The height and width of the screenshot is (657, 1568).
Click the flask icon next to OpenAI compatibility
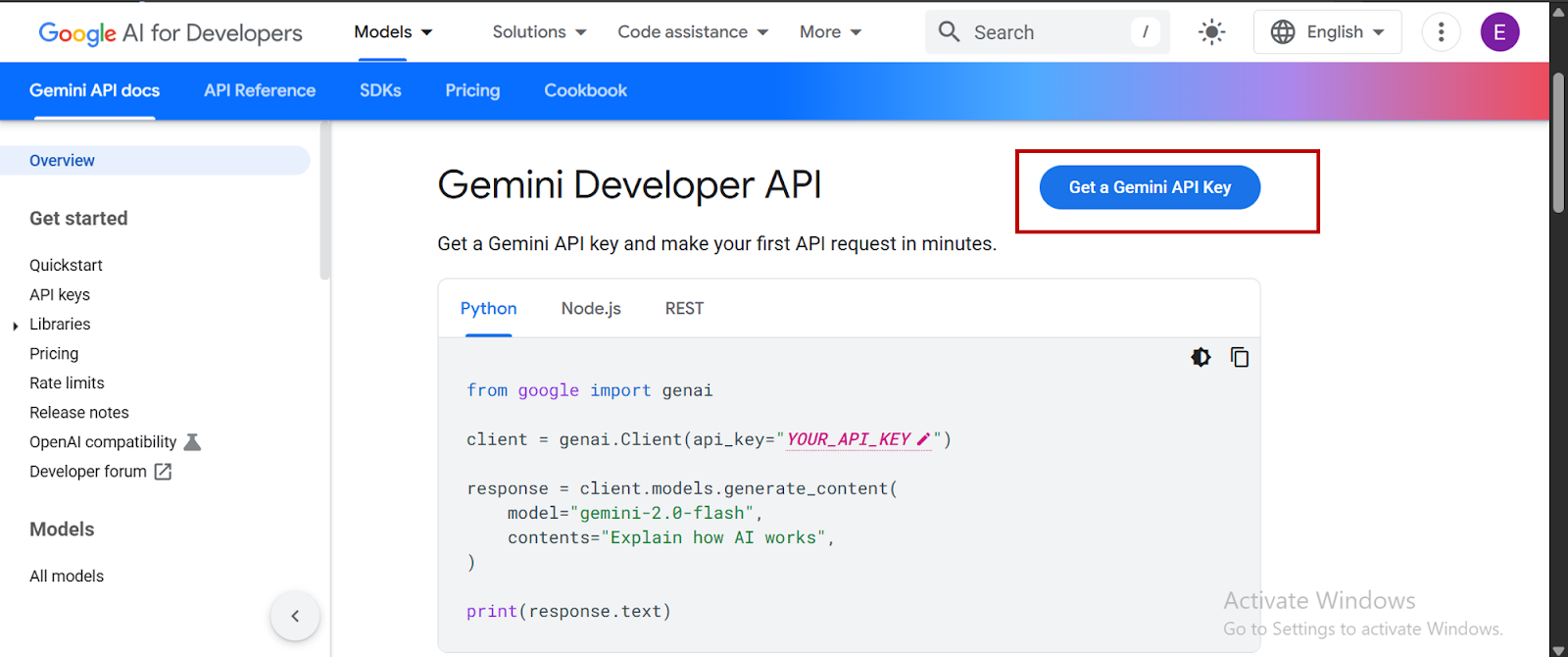(193, 442)
